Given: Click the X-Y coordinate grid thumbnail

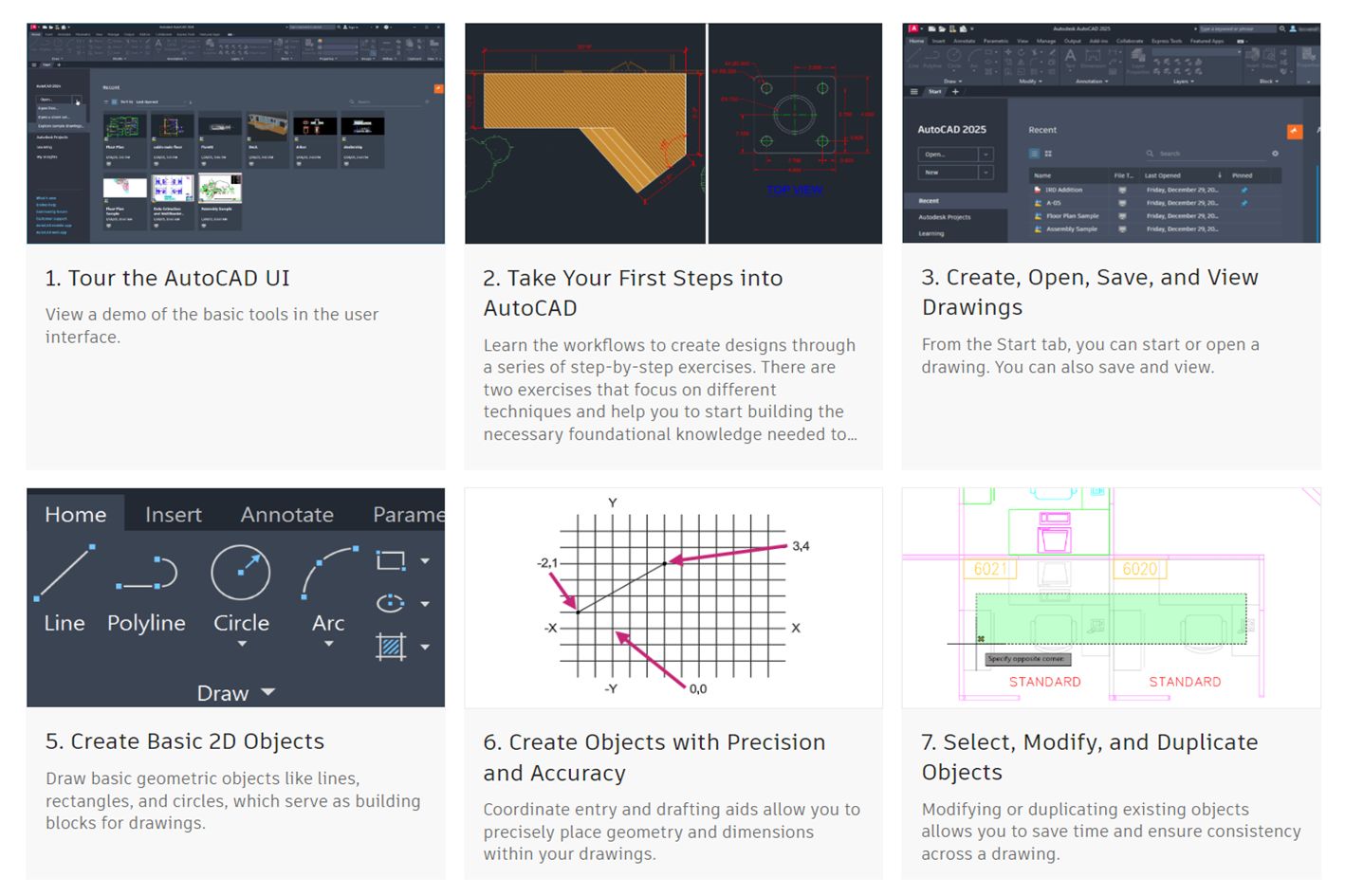Looking at the screenshot, I should (x=672, y=597).
